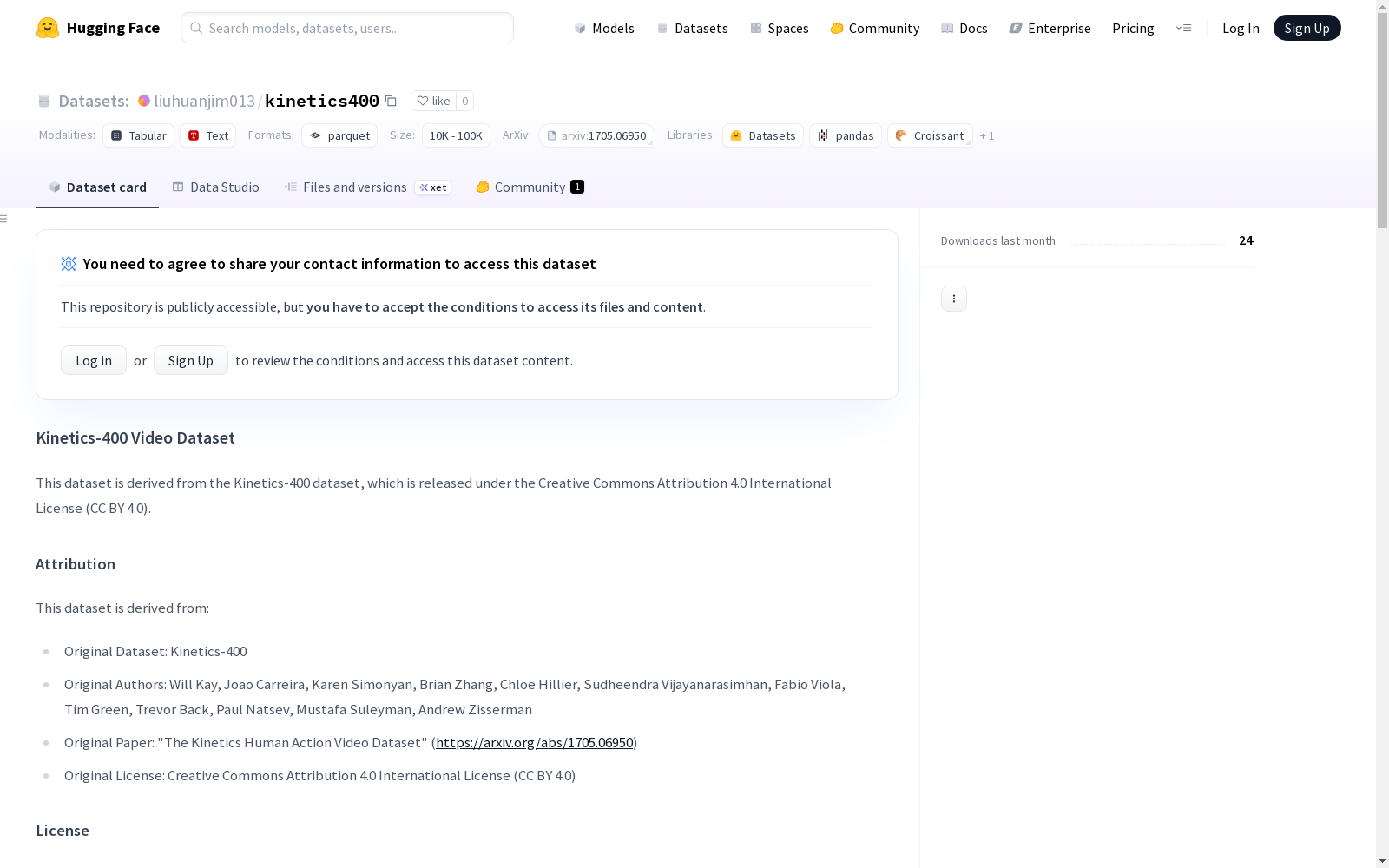Click the Kinetics-400 Video Dataset heading
The height and width of the screenshot is (868, 1389).
pos(135,438)
